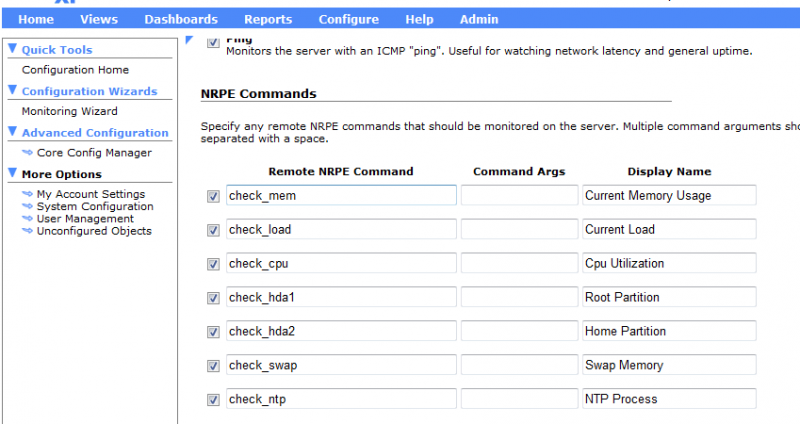The image size is (800, 424).
Task: Click arrow icon beside User Management
Action: click(28, 218)
